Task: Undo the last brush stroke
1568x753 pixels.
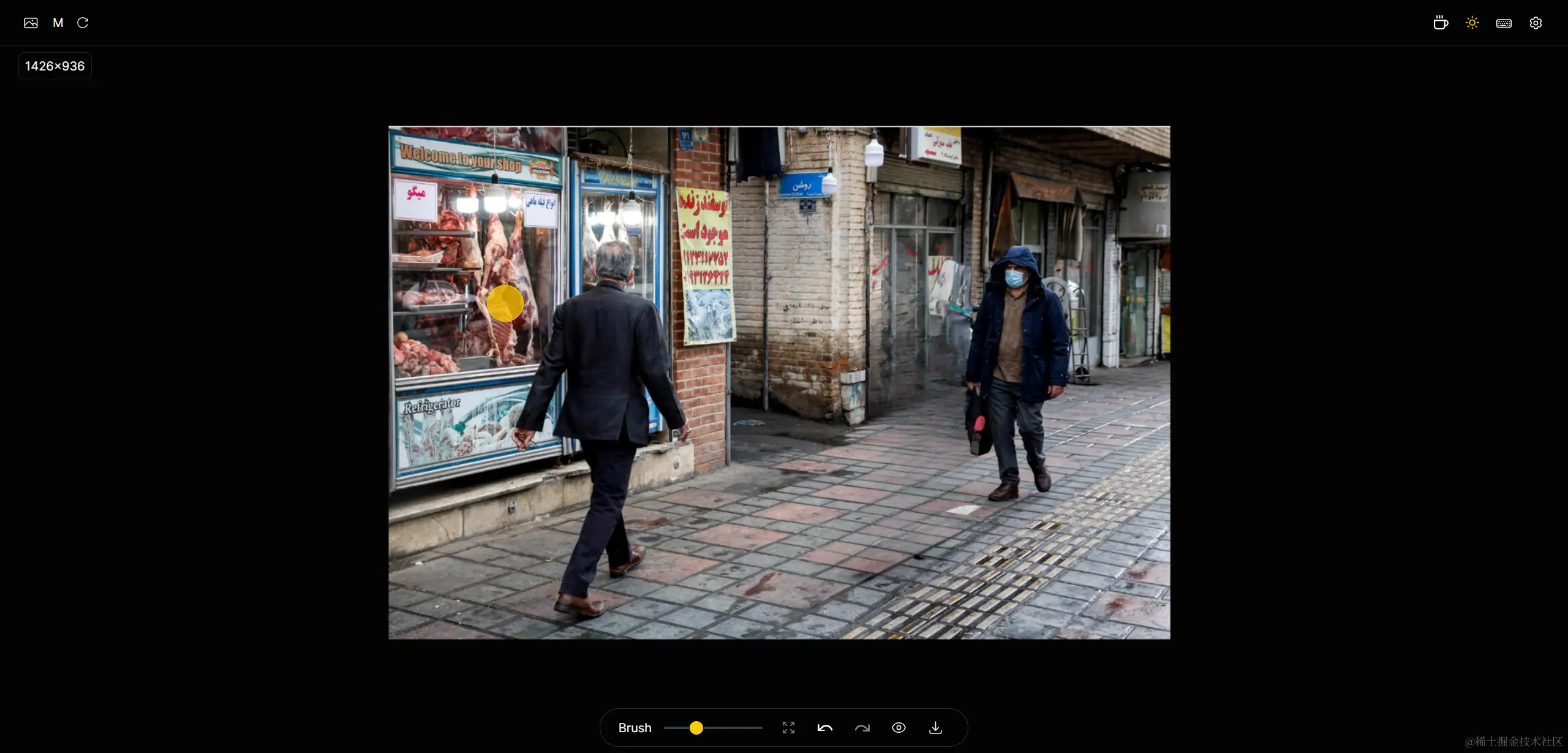Action: tap(825, 728)
